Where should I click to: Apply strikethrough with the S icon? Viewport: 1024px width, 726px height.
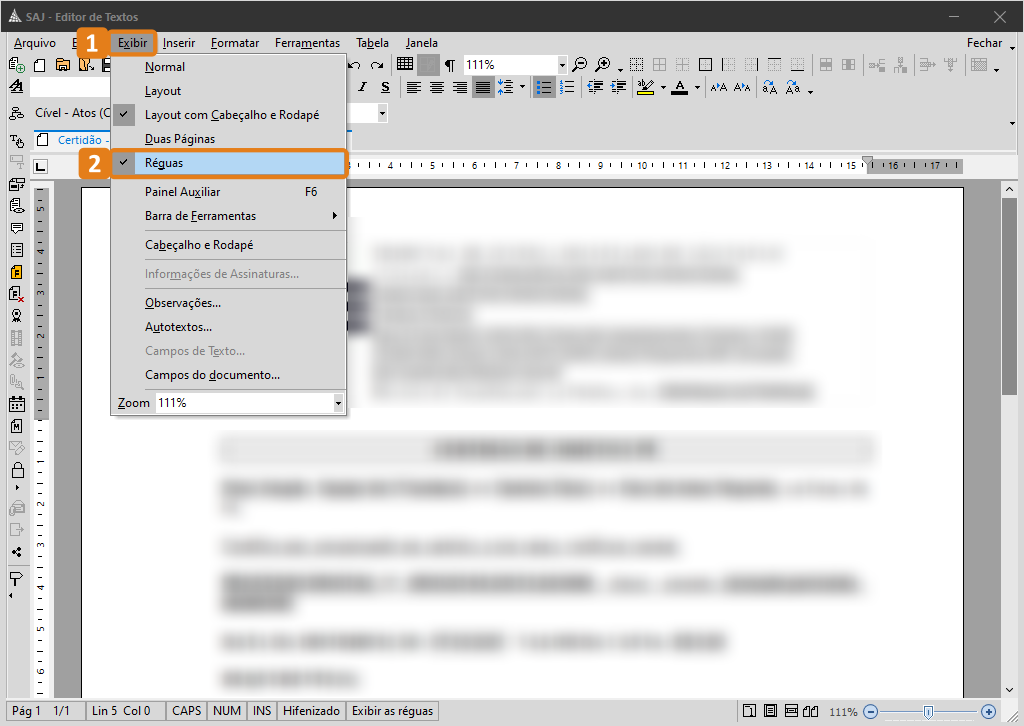385,87
